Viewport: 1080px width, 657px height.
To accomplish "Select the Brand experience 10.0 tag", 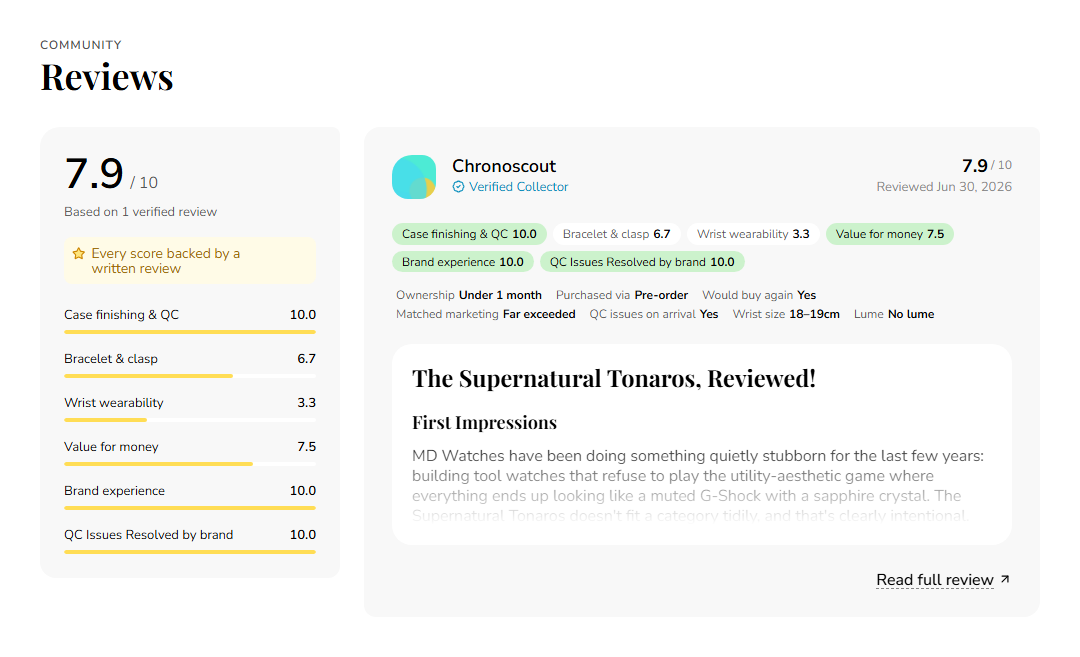I will pyautogui.click(x=463, y=262).
